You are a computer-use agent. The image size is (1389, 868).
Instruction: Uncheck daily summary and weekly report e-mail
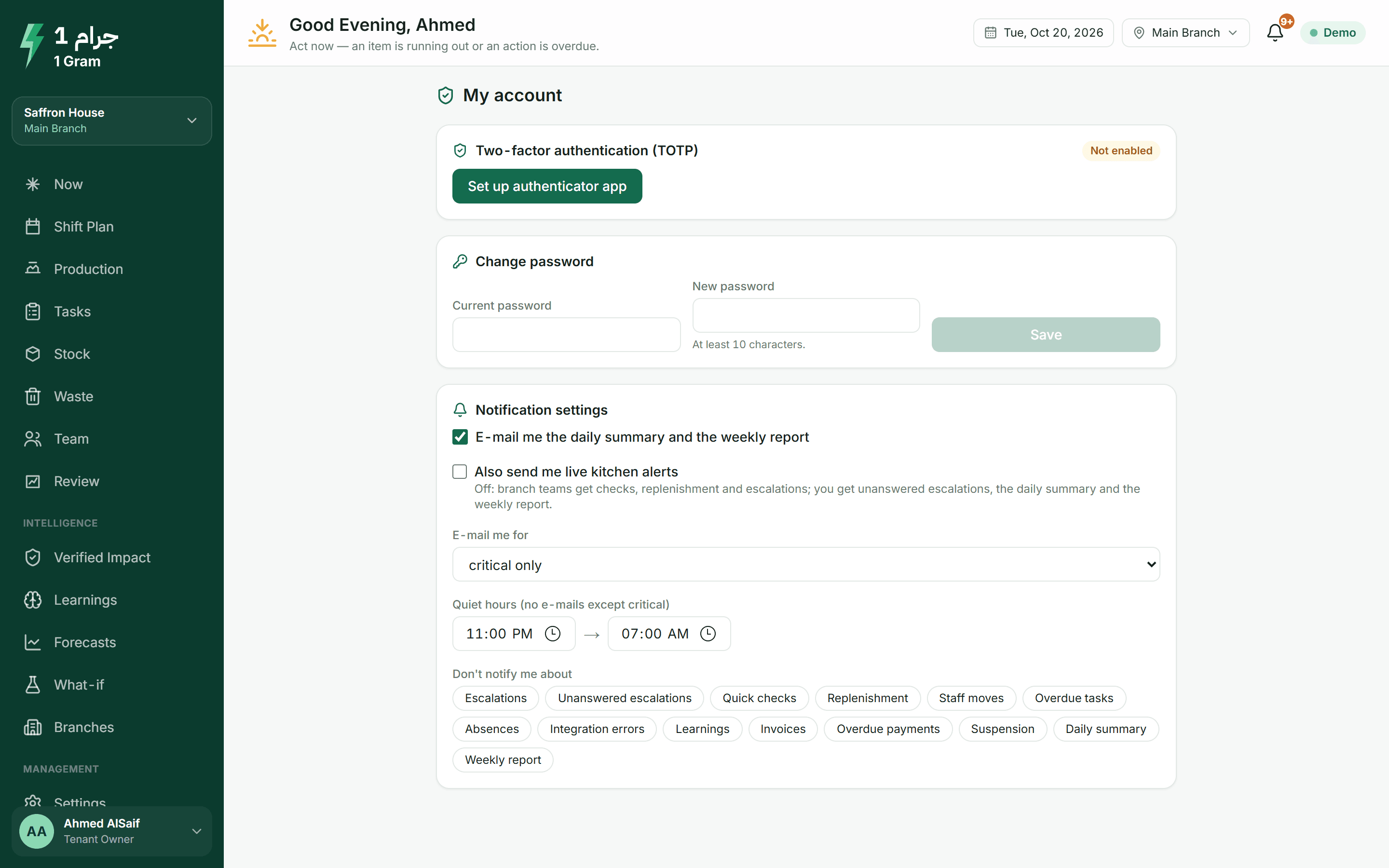(460, 437)
